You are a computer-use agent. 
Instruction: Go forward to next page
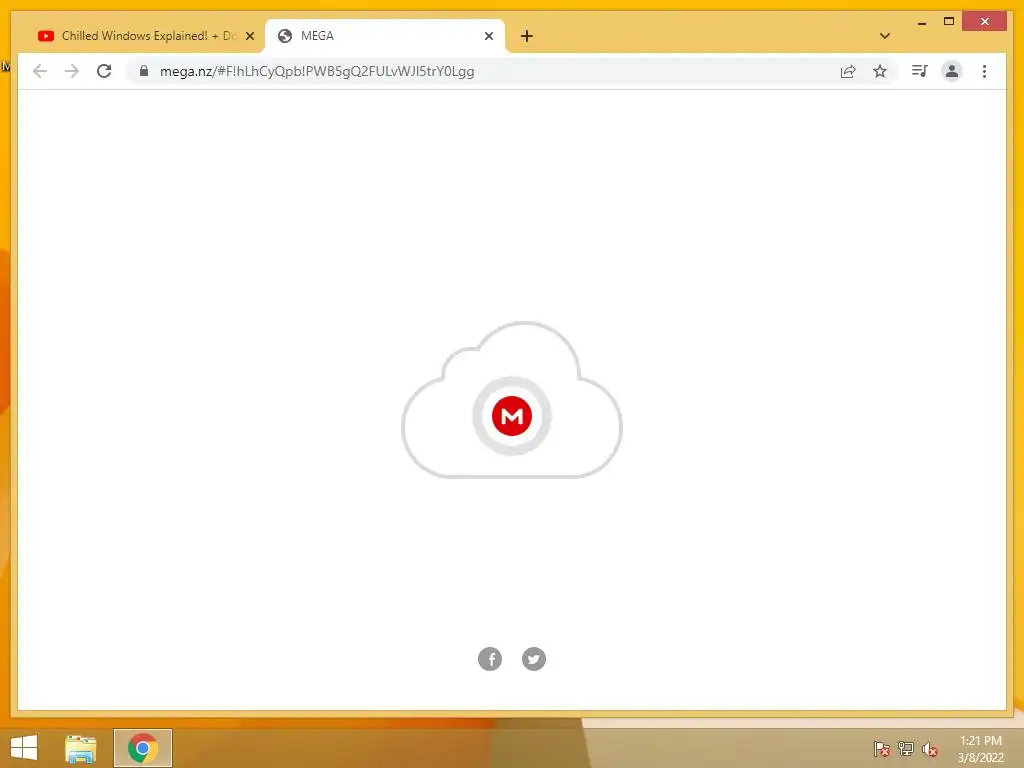click(x=72, y=71)
